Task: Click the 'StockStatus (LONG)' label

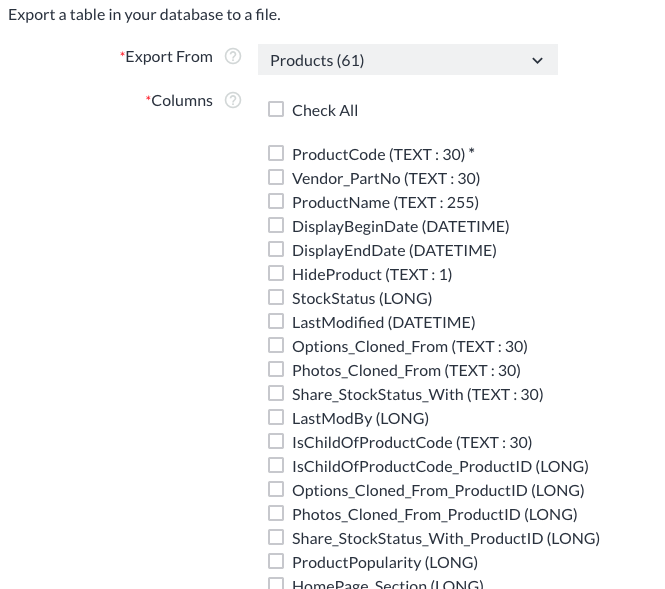Action: (x=362, y=299)
